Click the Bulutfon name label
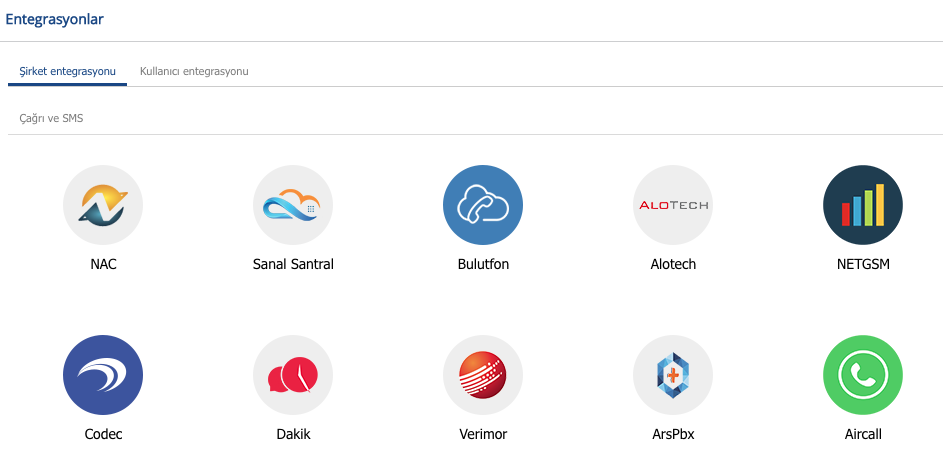Image resolution: width=943 pixels, height=473 pixels. (483, 264)
